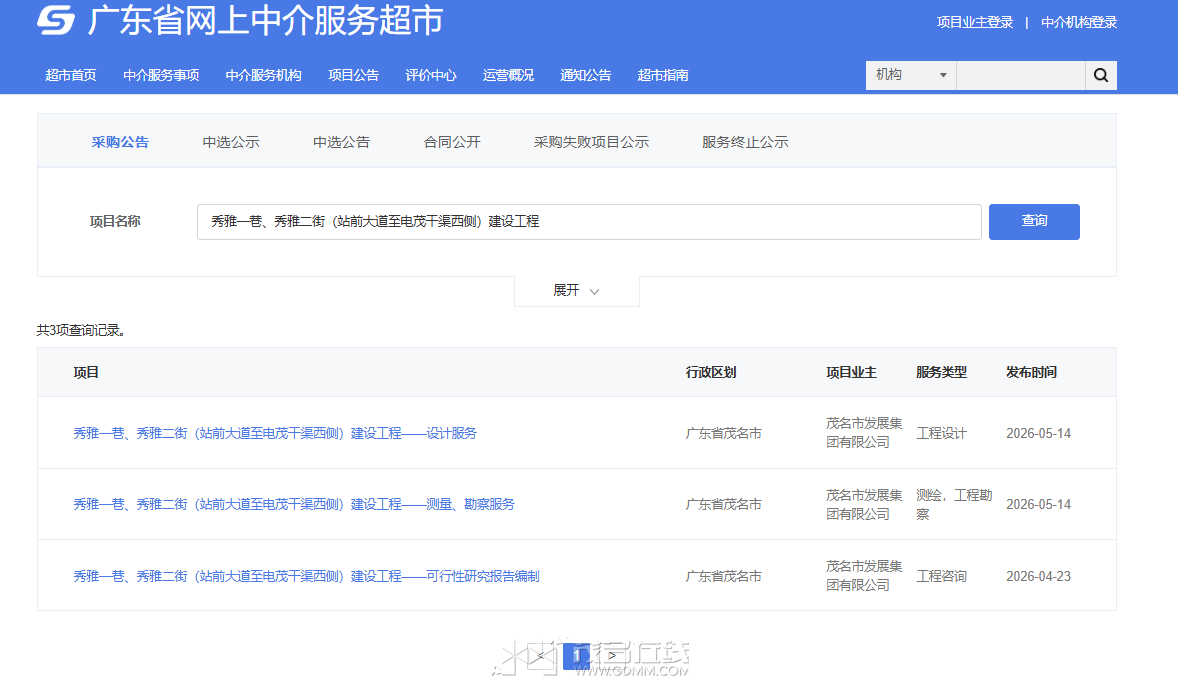Screen dimensions: 1178x681
Task: Click the 行政区划 column header
Action: pos(711,372)
